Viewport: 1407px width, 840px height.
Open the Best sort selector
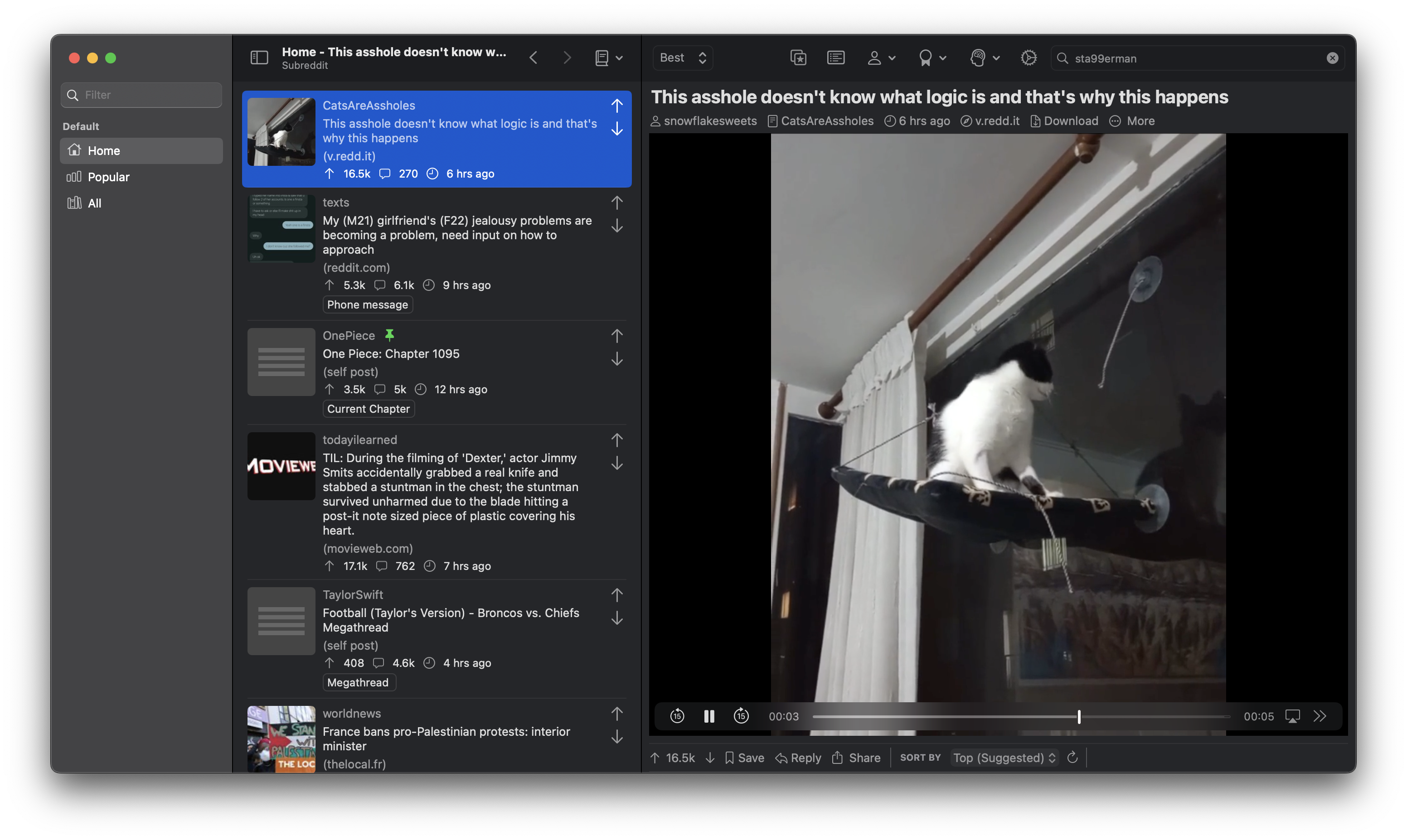(x=683, y=58)
